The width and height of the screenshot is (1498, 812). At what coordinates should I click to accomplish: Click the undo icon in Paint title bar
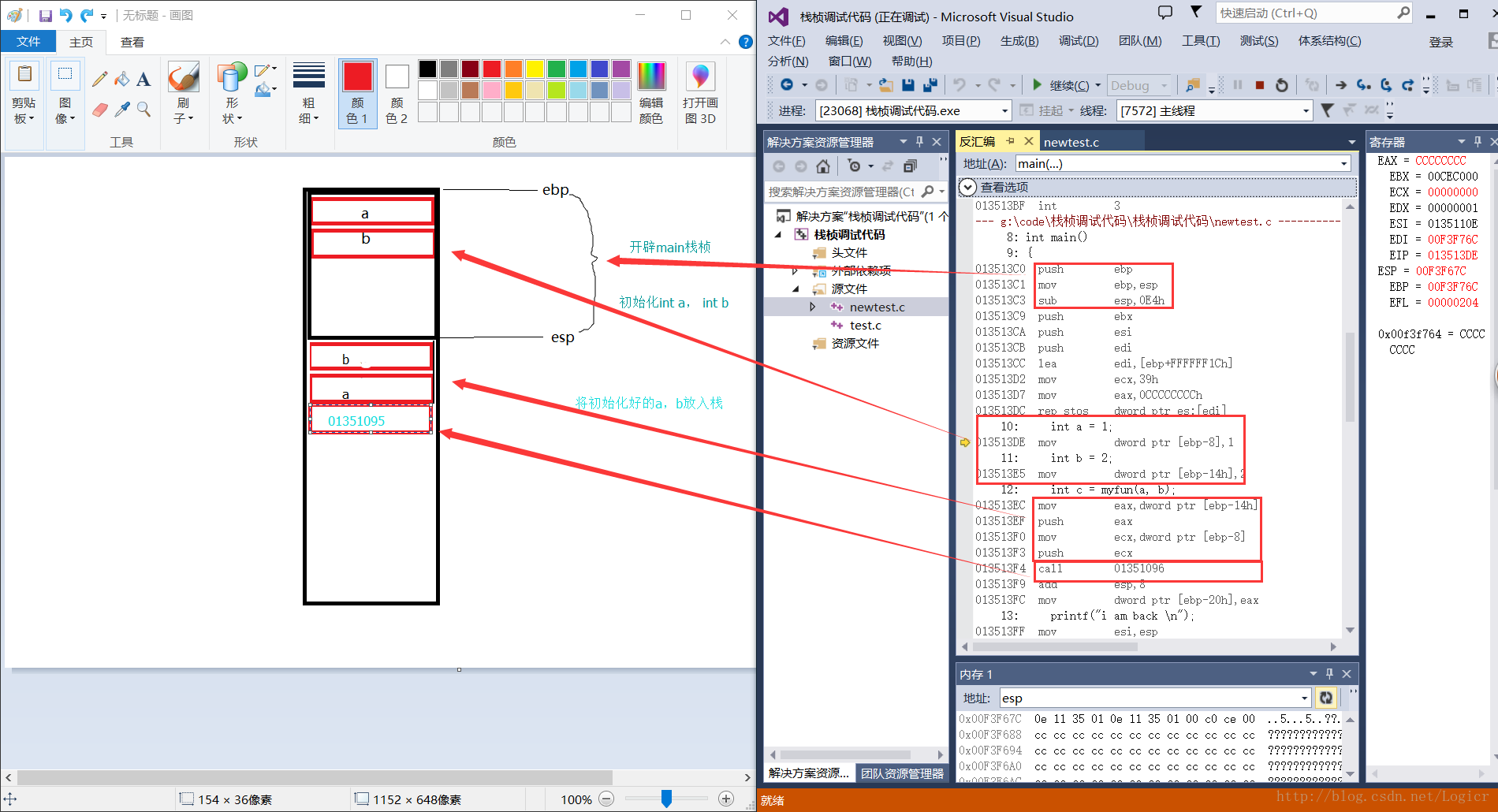coord(66,15)
